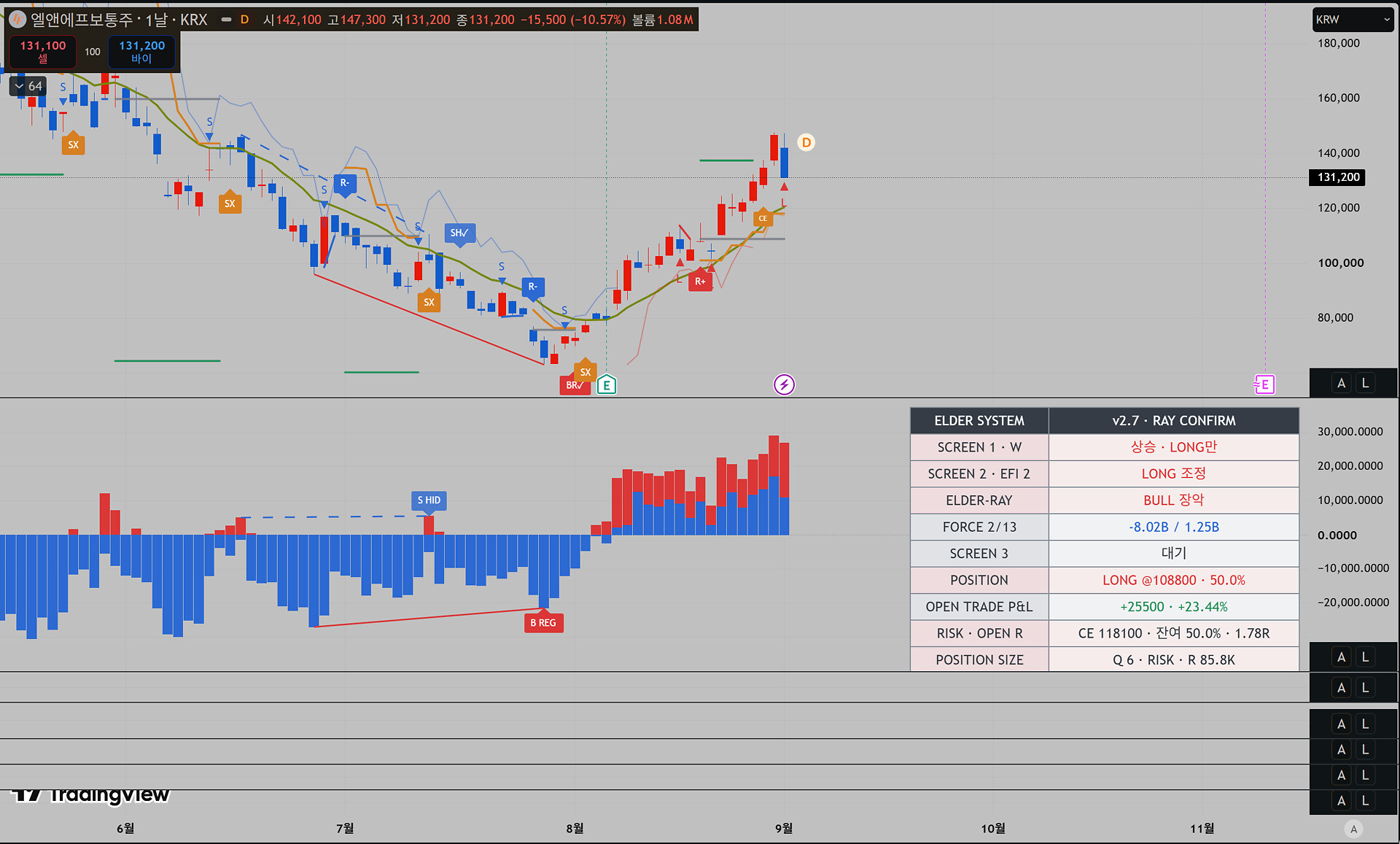Click the 131,200 current price label on axis

pos(1338,177)
